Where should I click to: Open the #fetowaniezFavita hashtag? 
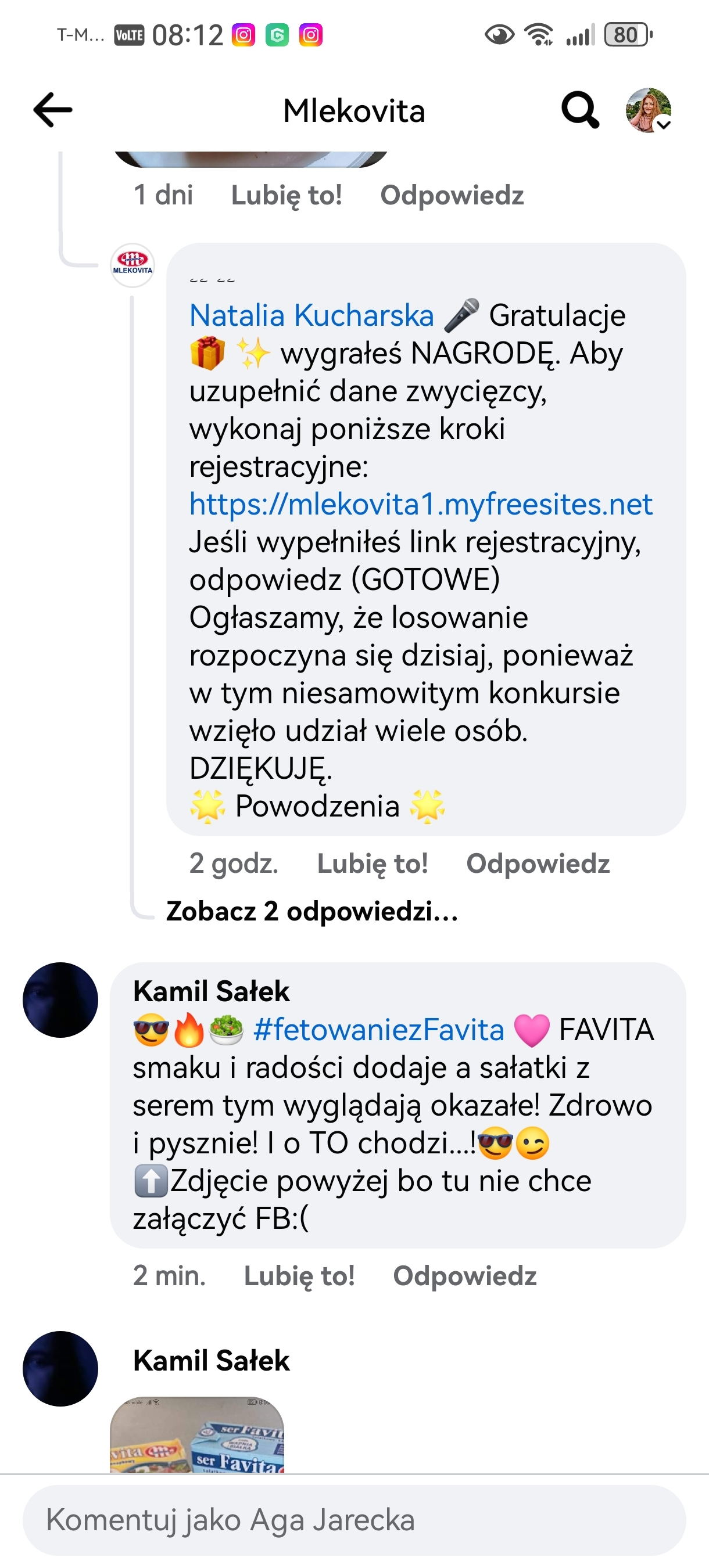tap(379, 1030)
